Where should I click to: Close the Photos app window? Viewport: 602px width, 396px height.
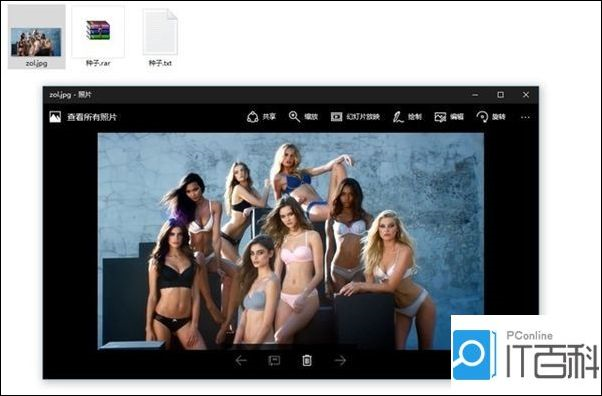526,94
